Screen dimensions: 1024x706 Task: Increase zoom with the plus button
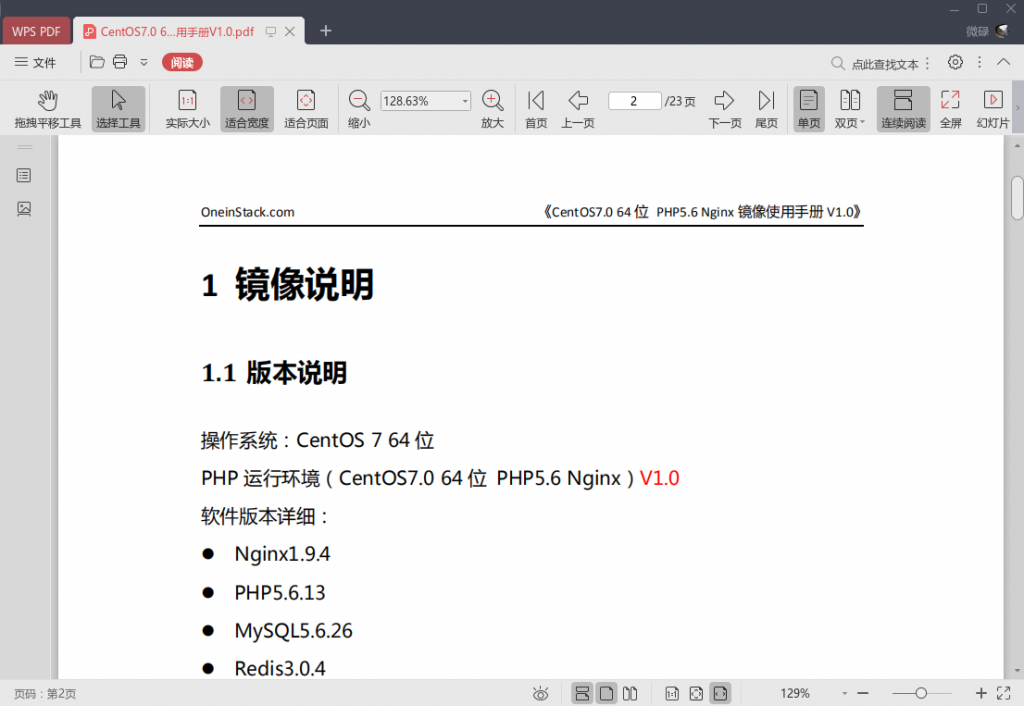tap(981, 694)
